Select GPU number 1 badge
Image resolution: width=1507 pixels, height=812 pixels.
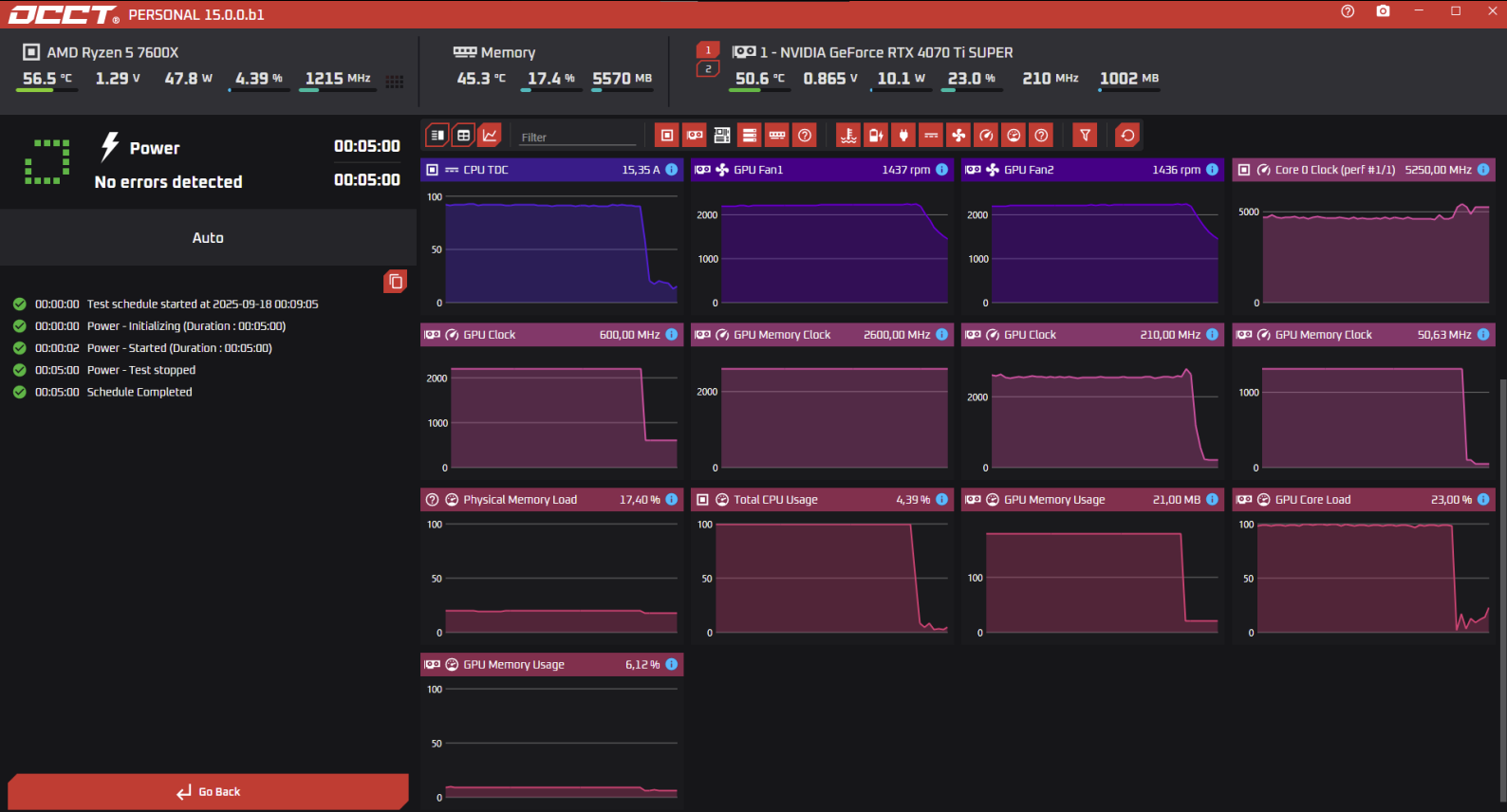[708, 50]
